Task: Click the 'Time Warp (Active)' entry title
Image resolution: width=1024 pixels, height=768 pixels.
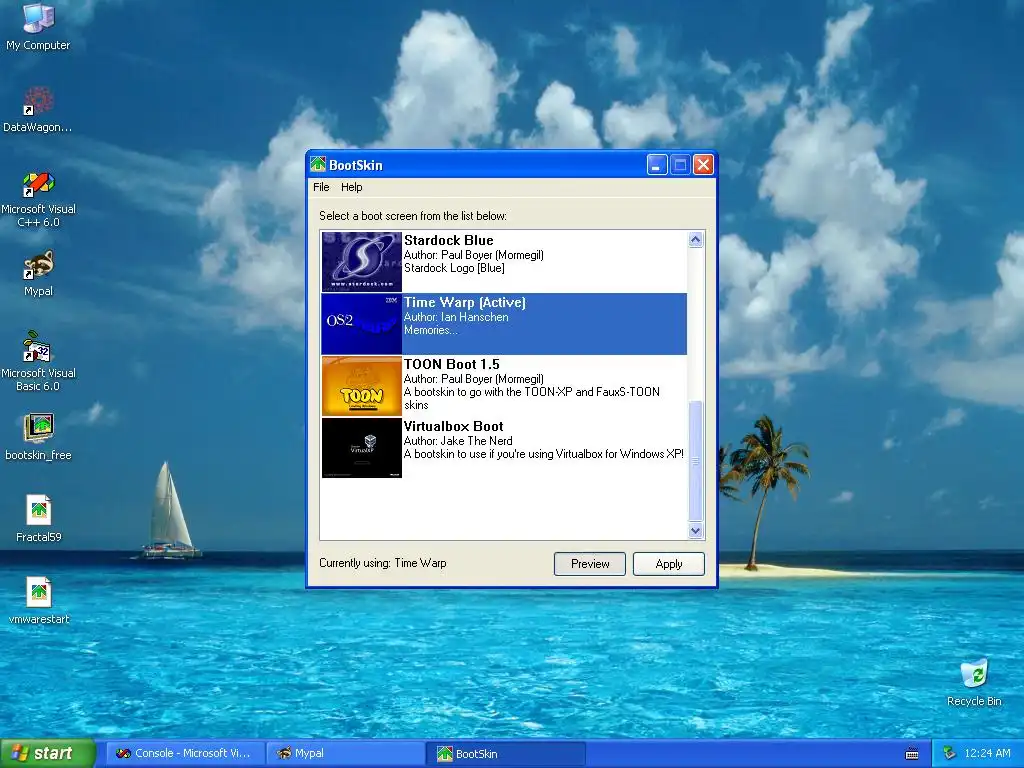Action: (x=465, y=302)
